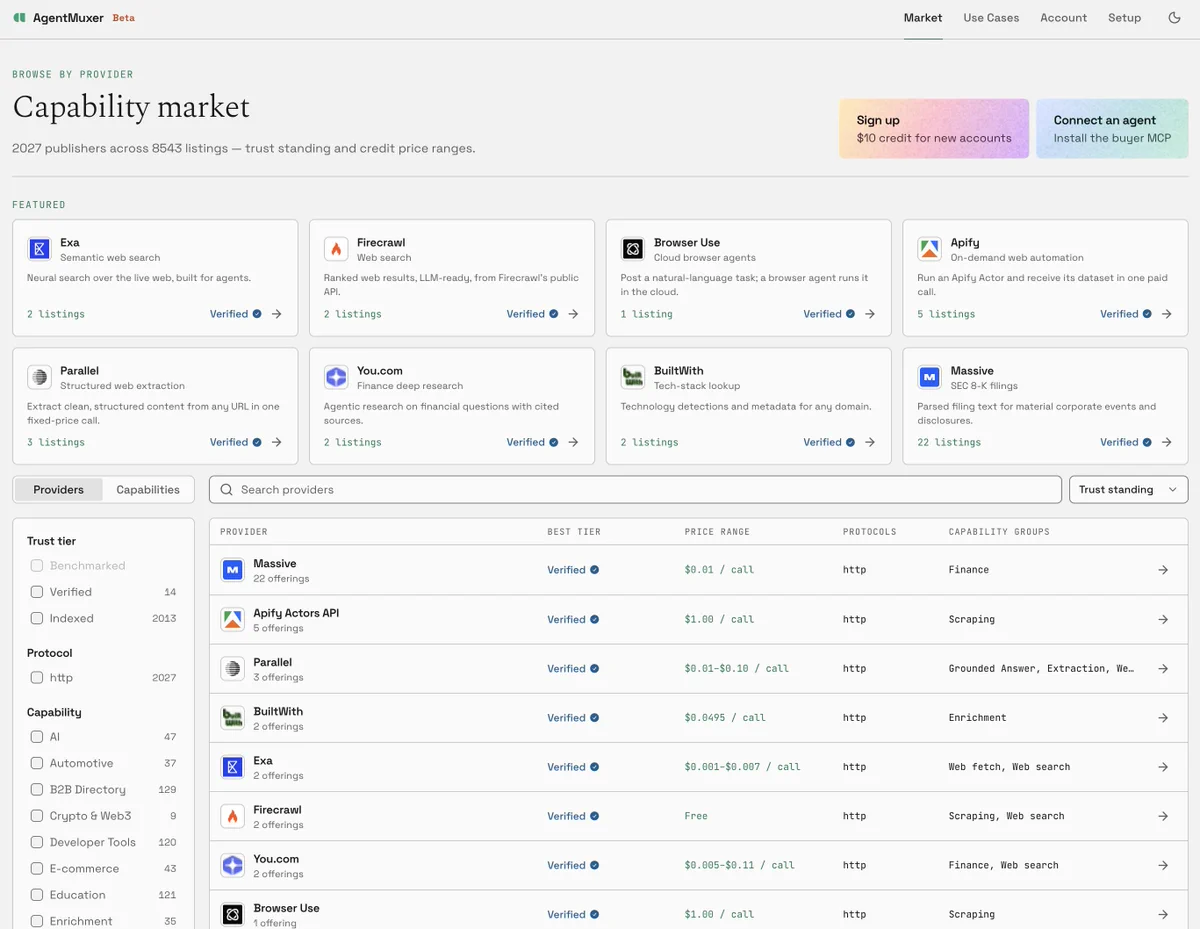Go to the Market nav tab
Viewport: 1200px width, 929px height.
pos(923,18)
